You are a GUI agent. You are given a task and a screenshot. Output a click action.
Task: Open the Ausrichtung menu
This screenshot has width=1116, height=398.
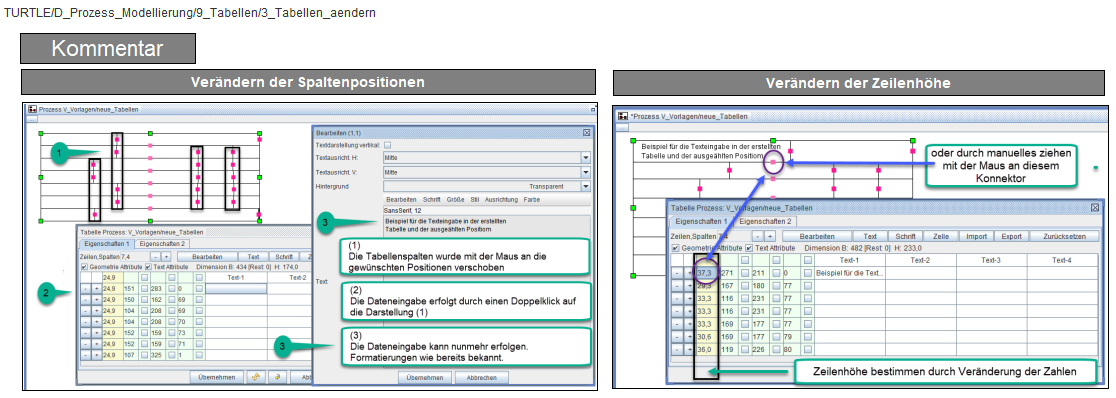coord(501,199)
